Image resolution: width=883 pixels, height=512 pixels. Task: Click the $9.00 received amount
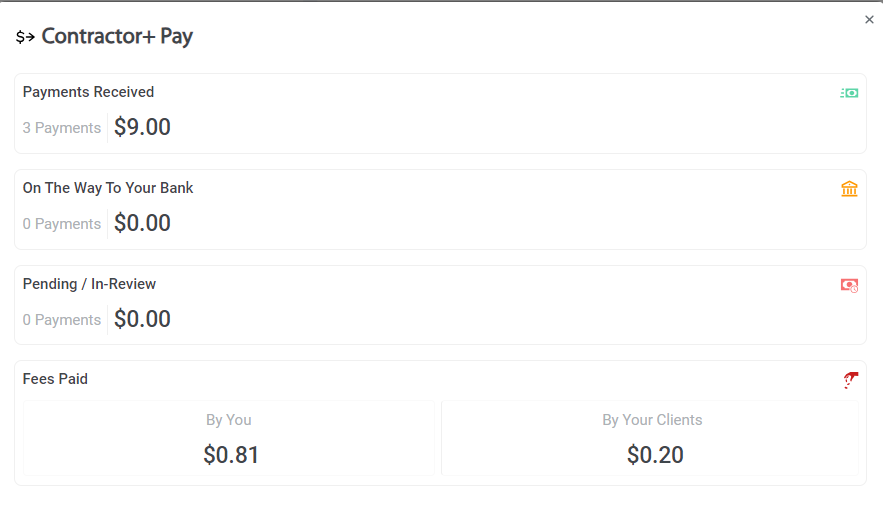tap(142, 127)
